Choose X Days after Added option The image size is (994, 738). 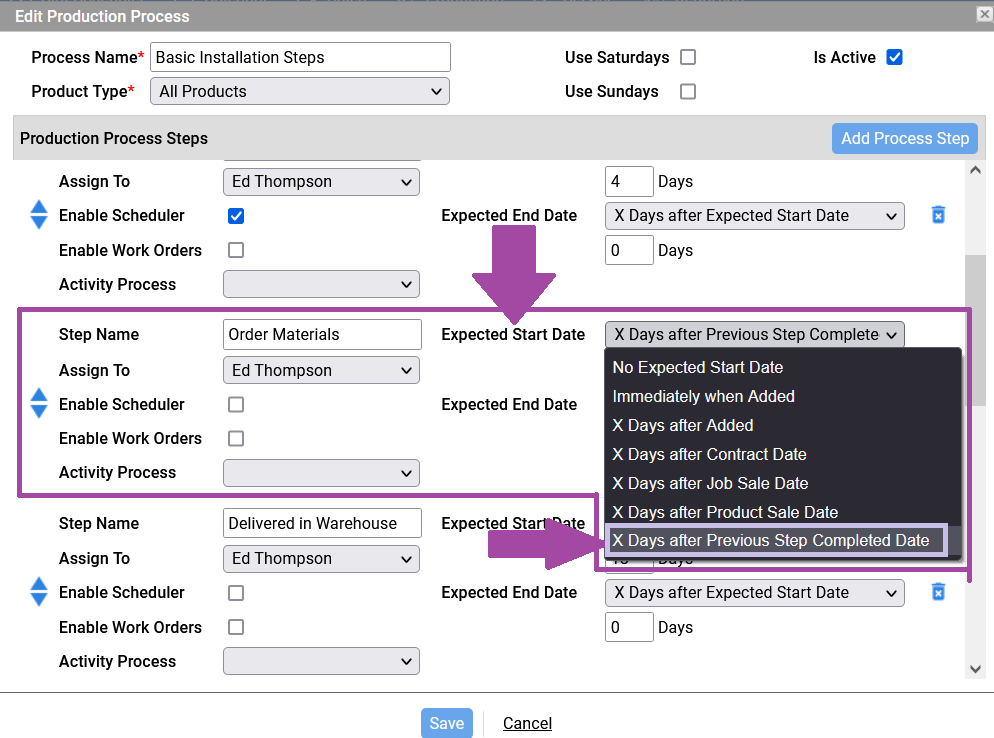click(783, 425)
